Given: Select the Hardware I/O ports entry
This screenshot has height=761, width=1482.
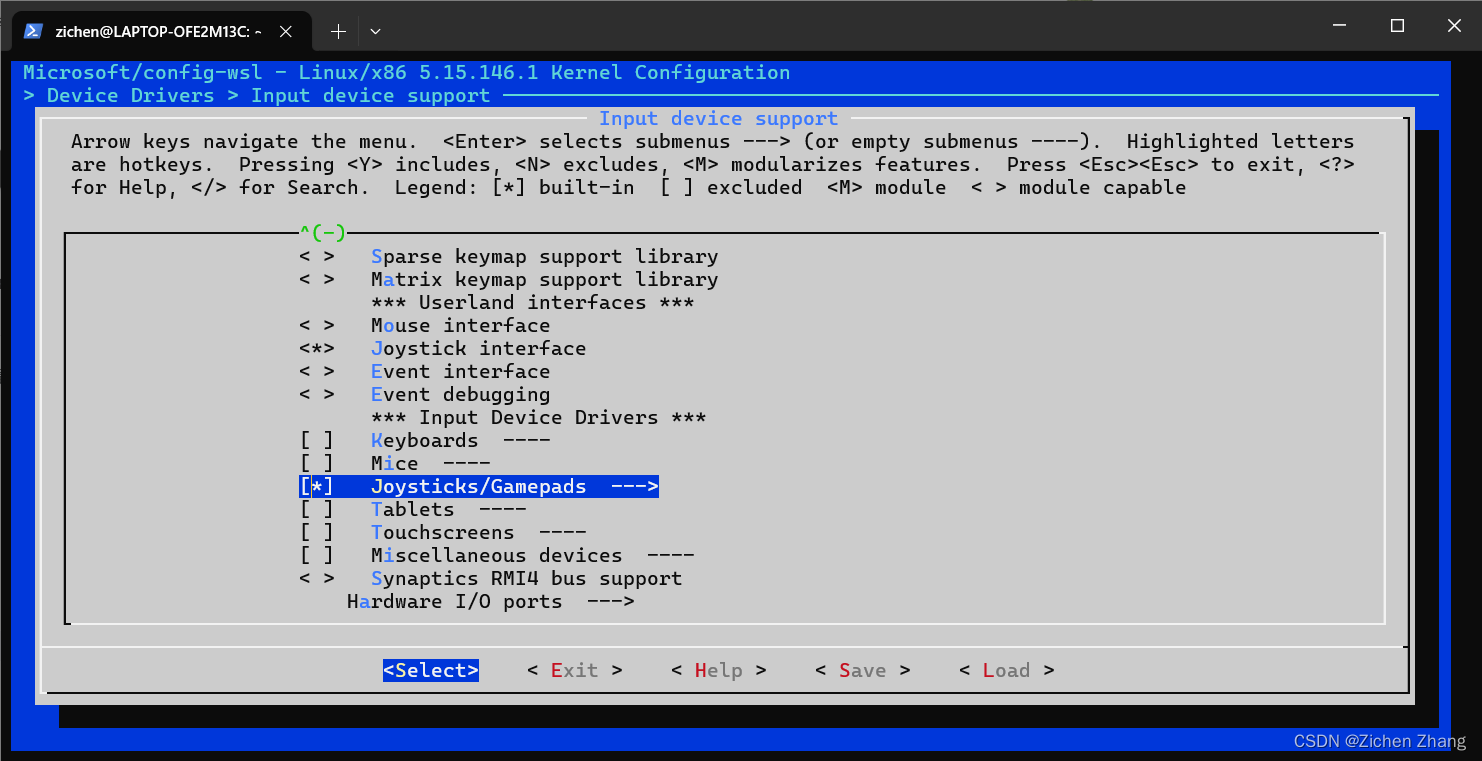Looking at the screenshot, I should pos(454,602).
